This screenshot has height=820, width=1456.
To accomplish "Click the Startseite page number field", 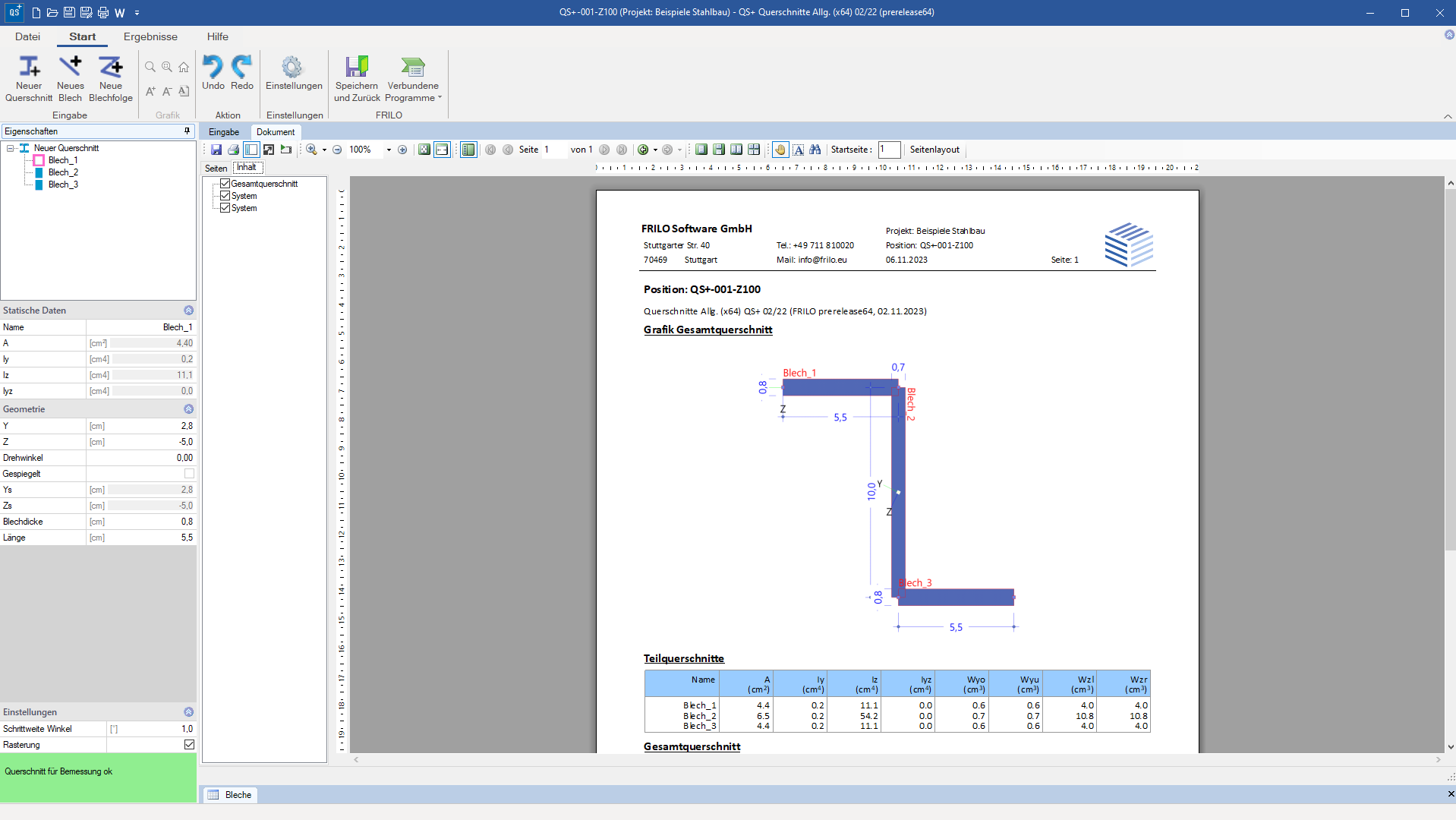I will (889, 150).
